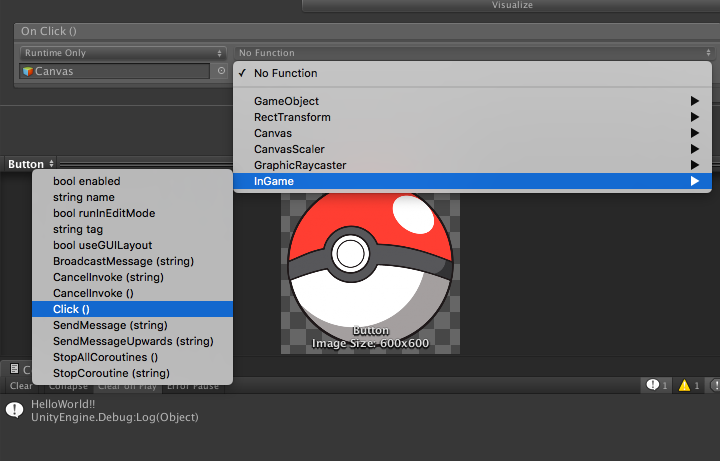Choose StopCoroutine (string) function
This screenshot has height=461, width=720.
[132, 373]
